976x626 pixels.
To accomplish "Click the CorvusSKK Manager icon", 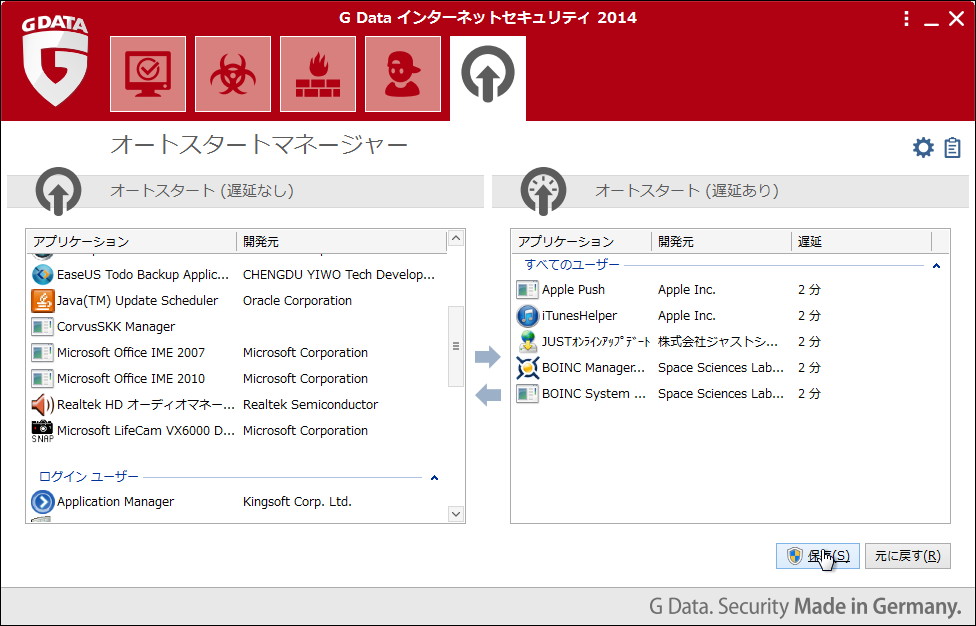I will coord(42,327).
